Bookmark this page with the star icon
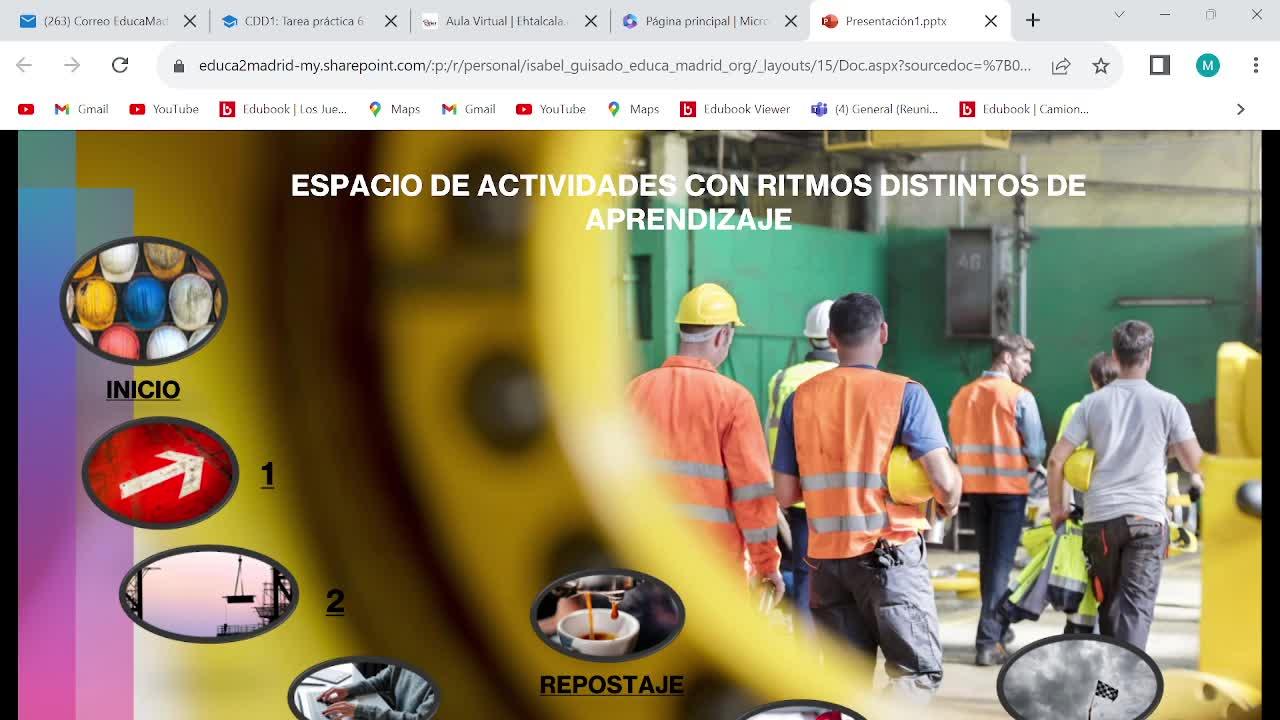Screen dimensions: 1280x720 (1101, 66)
